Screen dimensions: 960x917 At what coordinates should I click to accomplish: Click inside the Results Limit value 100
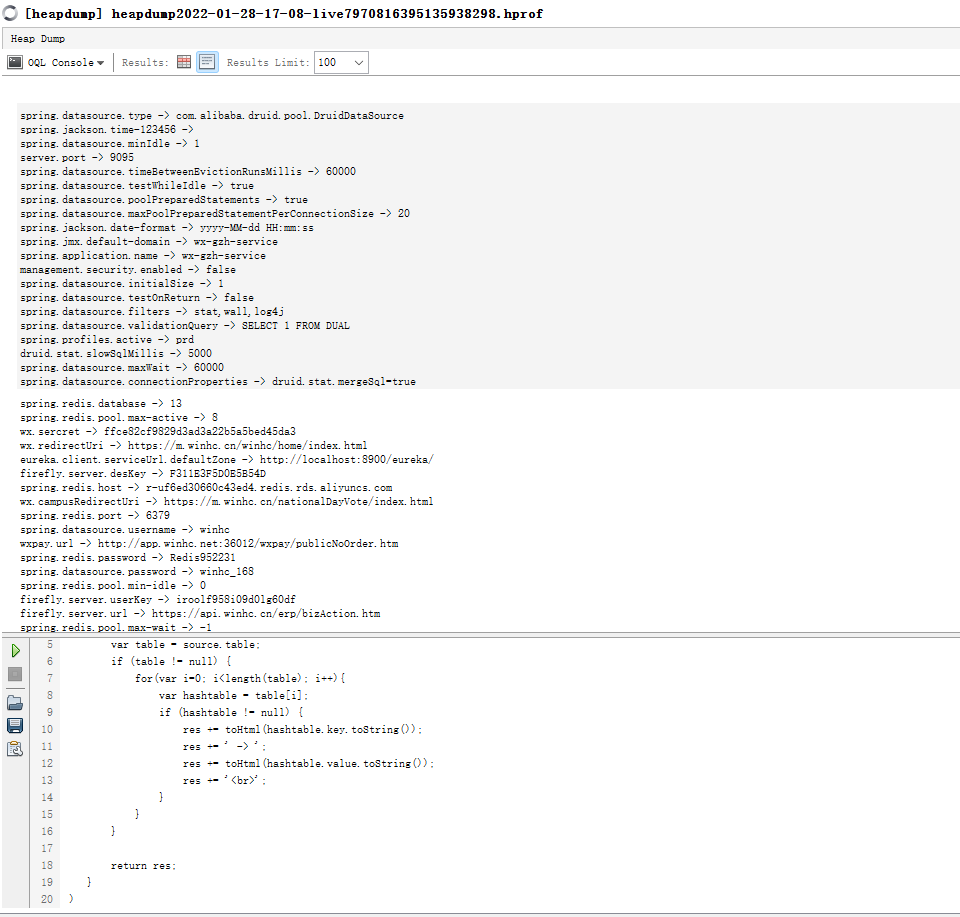330,62
